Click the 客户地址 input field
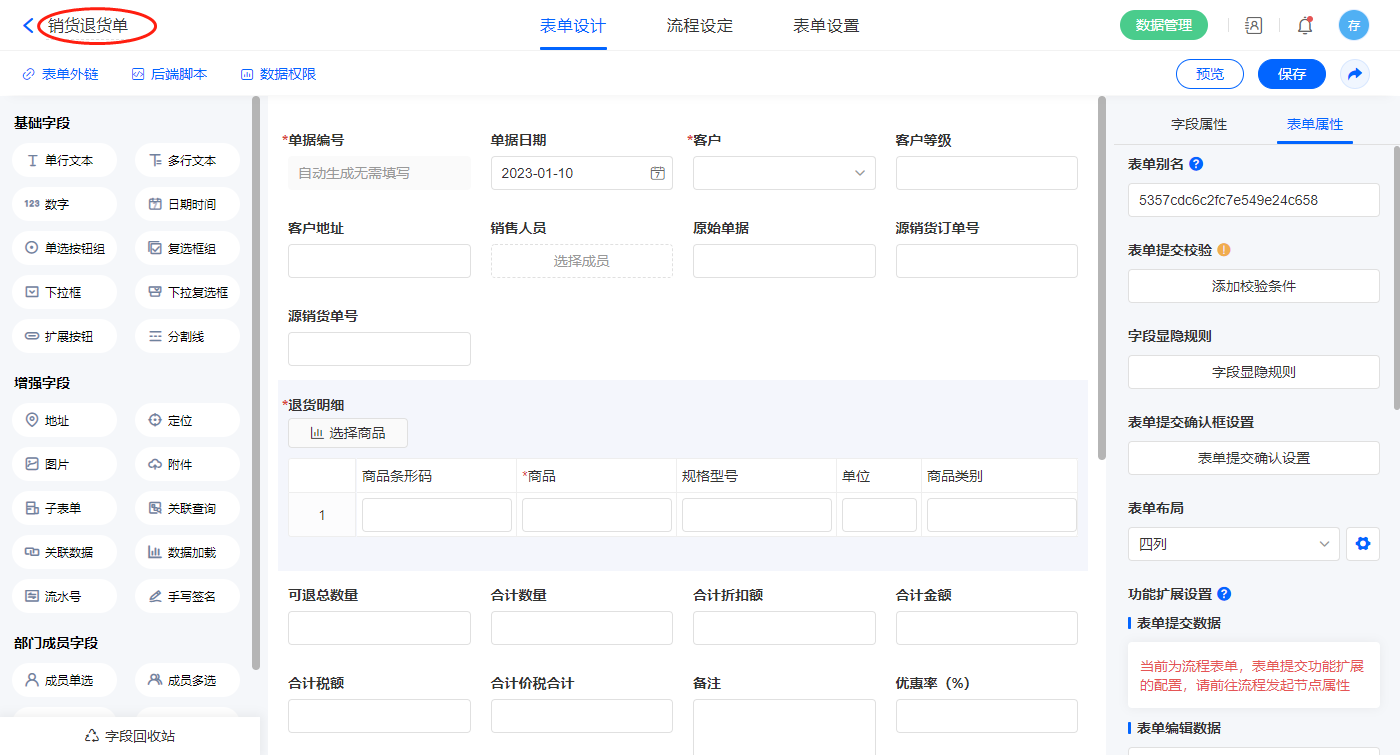 pyautogui.click(x=379, y=261)
